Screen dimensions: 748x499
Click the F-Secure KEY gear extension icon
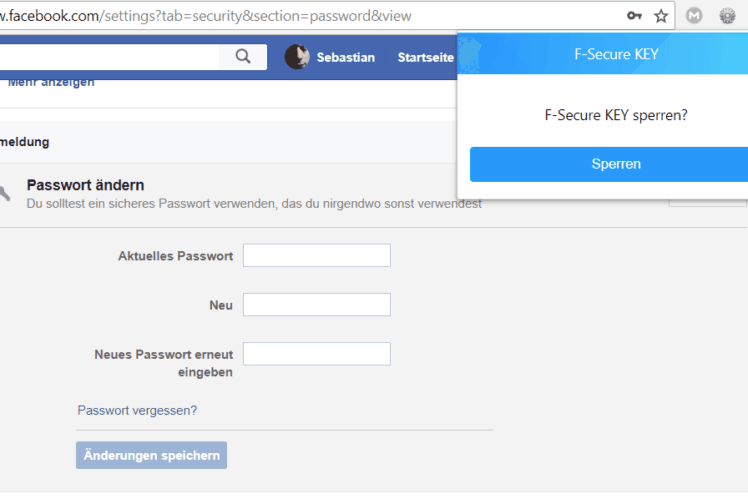(x=727, y=16)
